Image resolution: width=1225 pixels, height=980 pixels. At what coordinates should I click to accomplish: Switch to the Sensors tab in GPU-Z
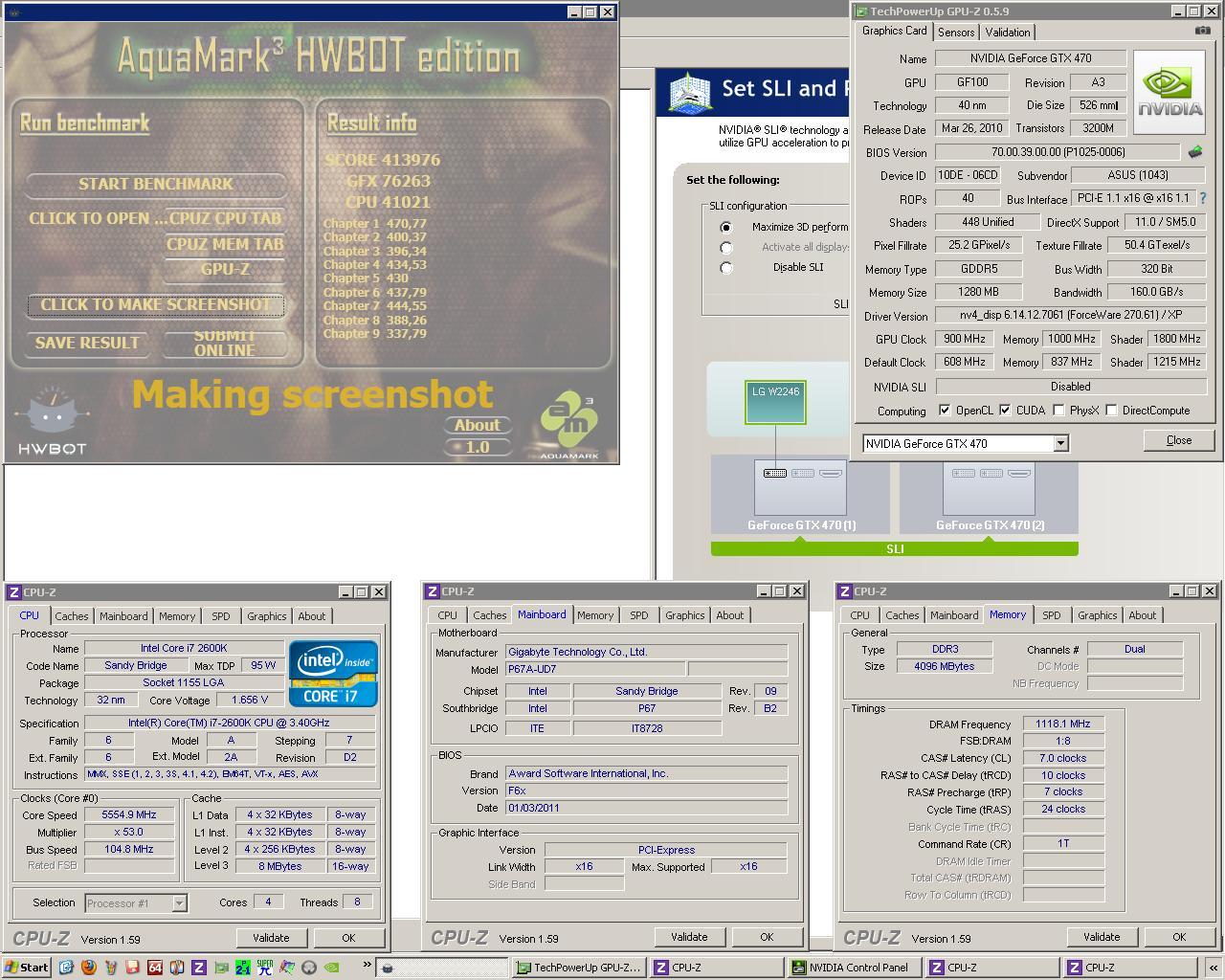click(x=956, y=32)
